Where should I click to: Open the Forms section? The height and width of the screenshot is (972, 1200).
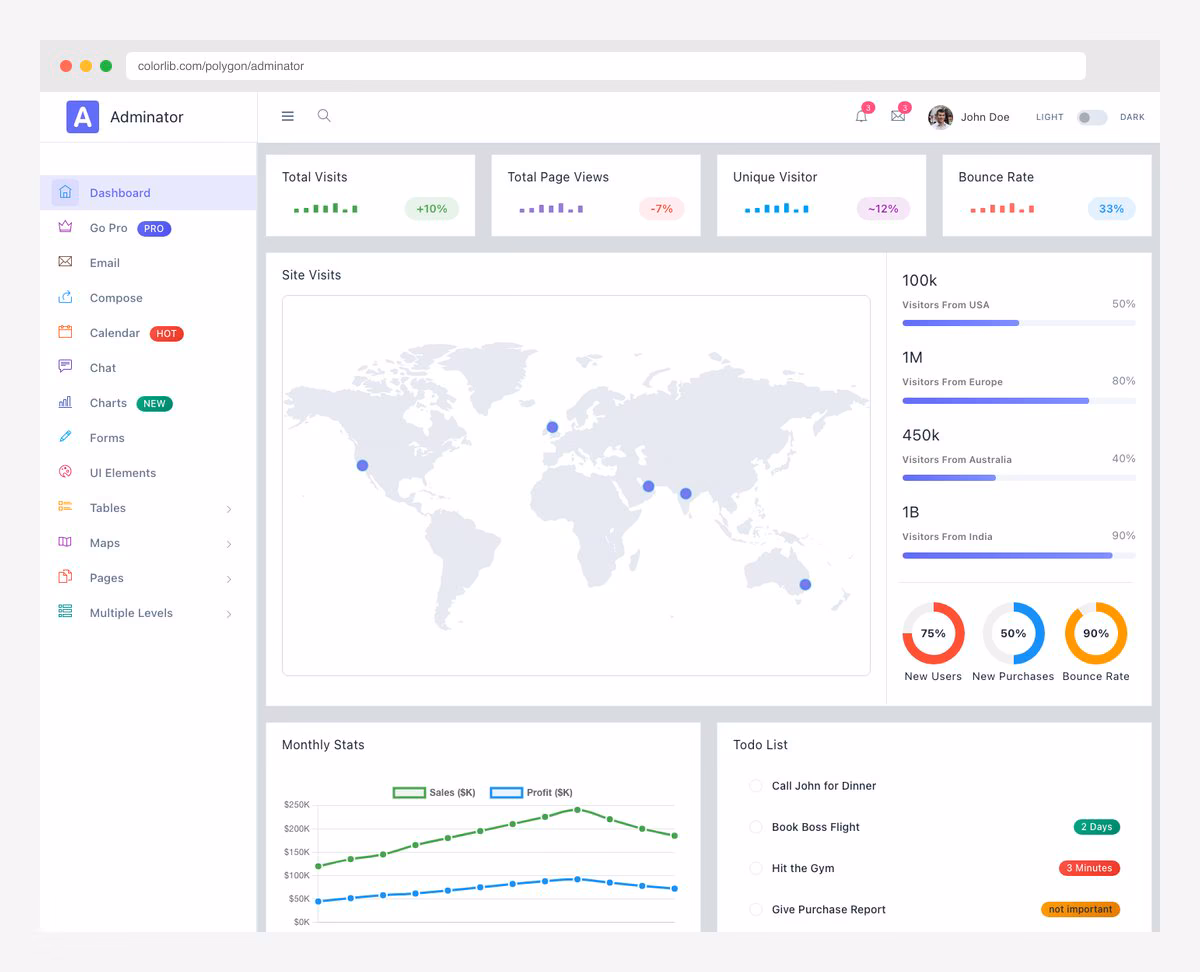point(105,437)
